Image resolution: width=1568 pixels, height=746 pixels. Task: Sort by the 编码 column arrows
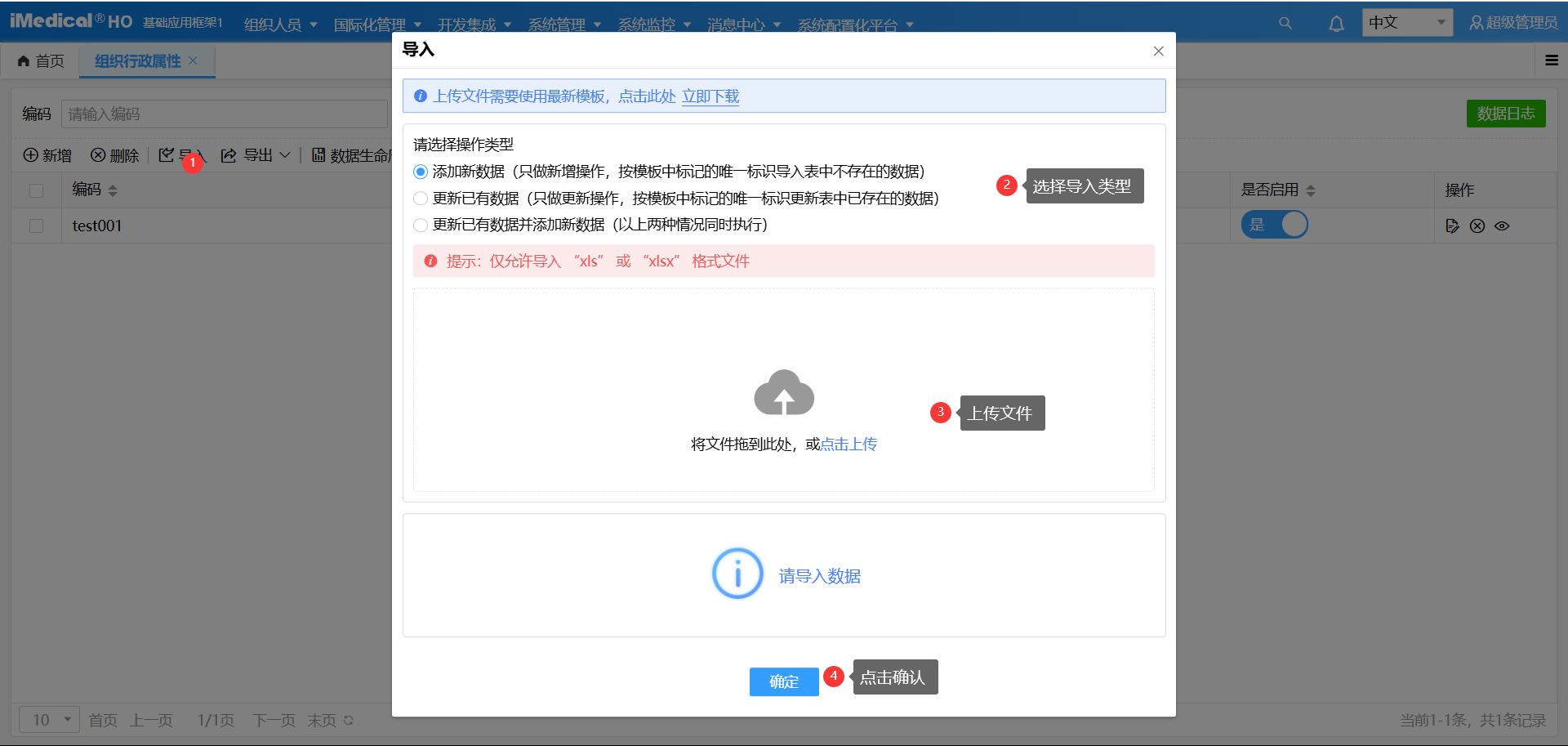point(113,190)
